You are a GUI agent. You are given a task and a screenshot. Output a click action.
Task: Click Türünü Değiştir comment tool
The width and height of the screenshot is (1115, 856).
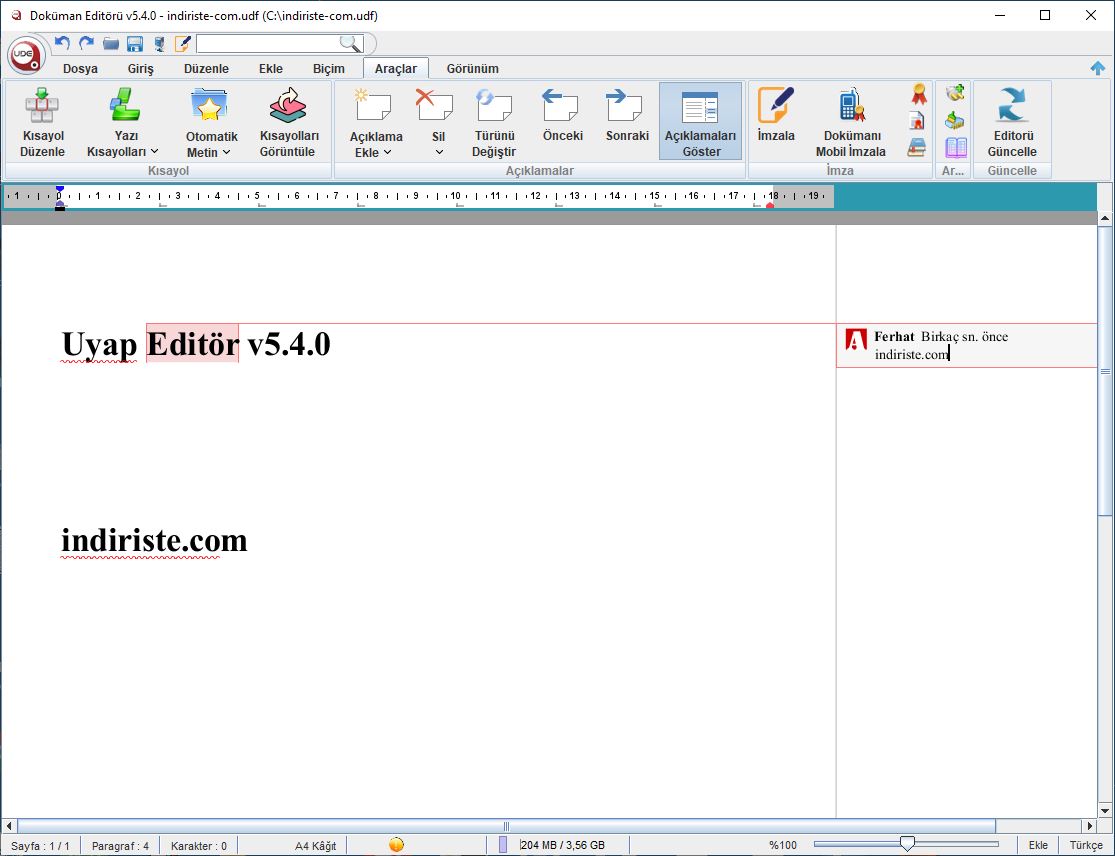tap(494, 122)
